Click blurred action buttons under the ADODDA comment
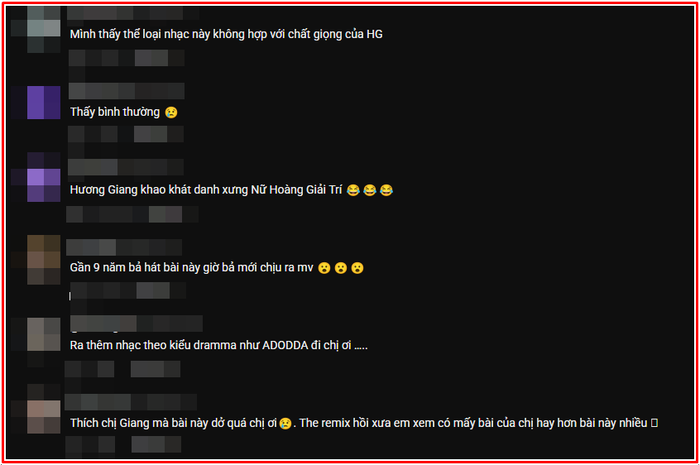Screen dimensions: 700x465 (x=122, y=370)
